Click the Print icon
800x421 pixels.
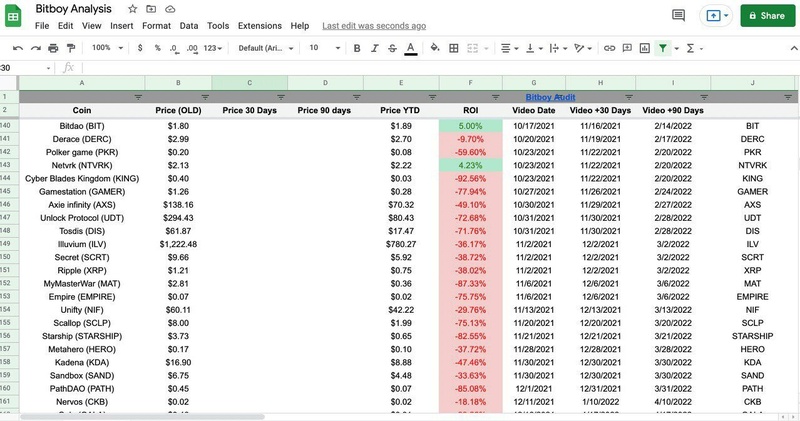pos(53,48)
